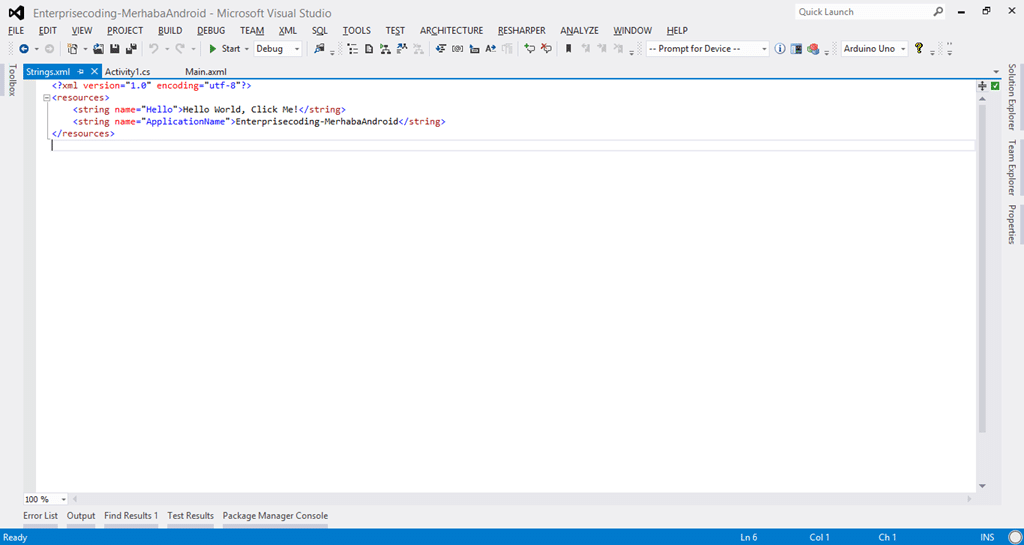The height and width of the screenshot is (545, 1024).
Task: Open the FILE menu
Action: [16, 31]
